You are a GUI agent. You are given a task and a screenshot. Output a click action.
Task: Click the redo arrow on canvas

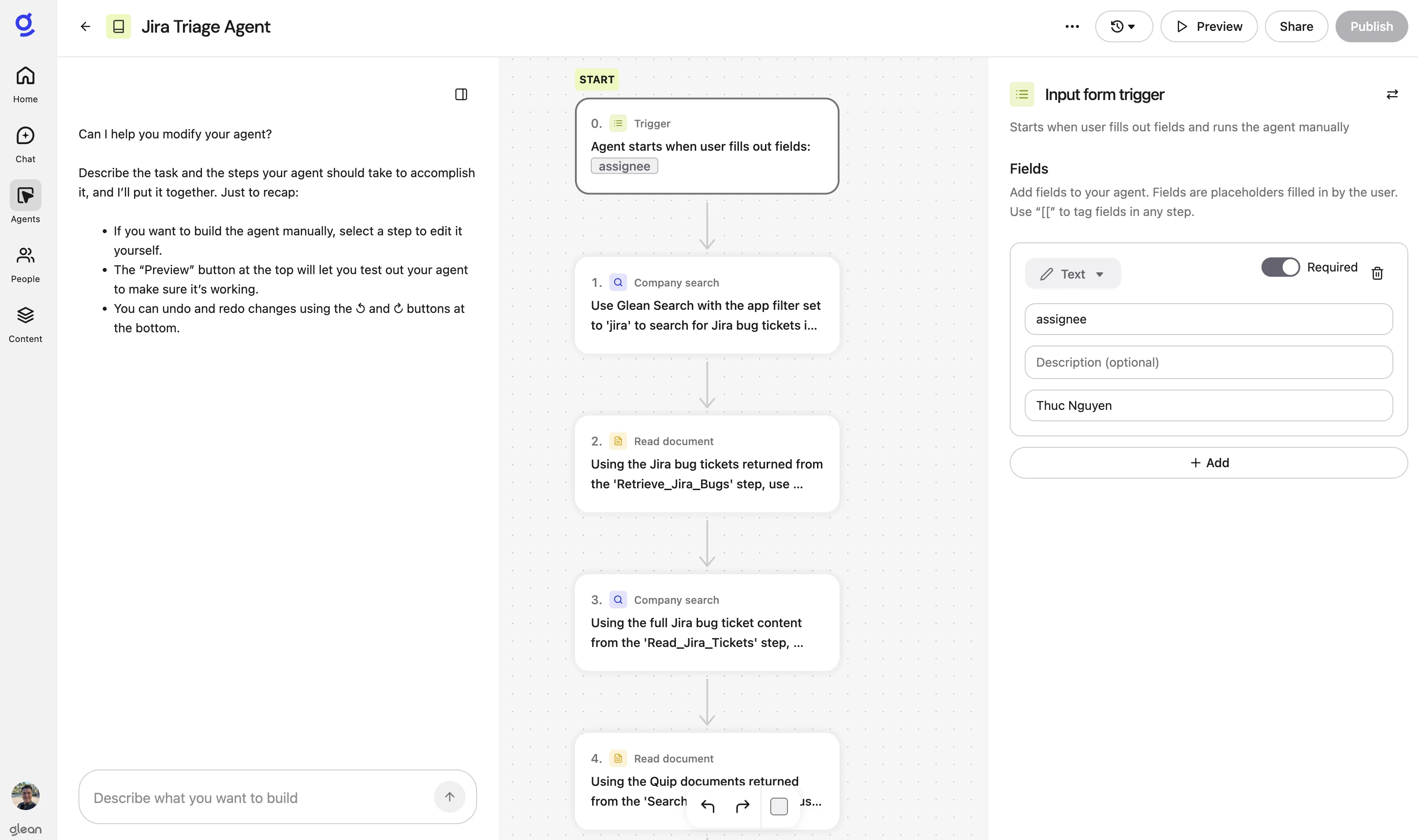pyautogui.click(x=743, y=806)
